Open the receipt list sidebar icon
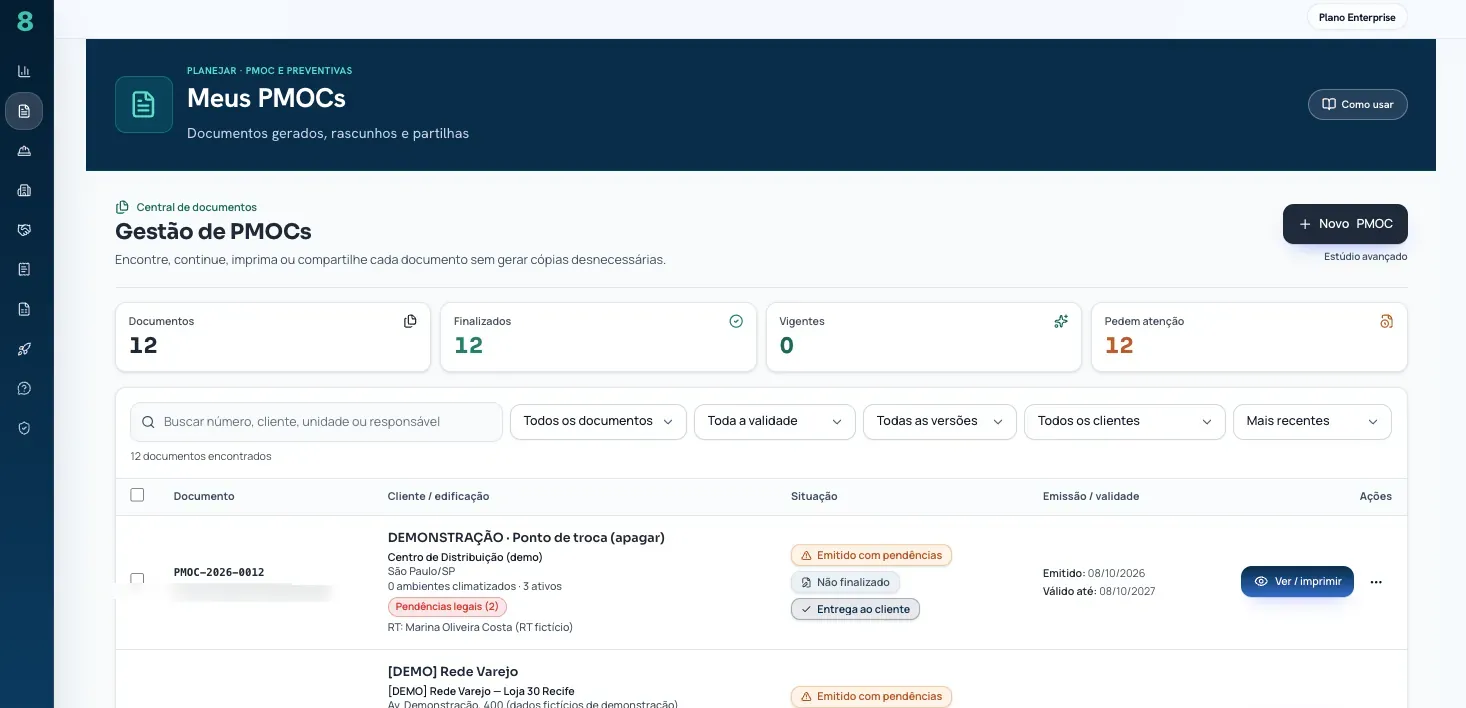 tap(24, 269)
